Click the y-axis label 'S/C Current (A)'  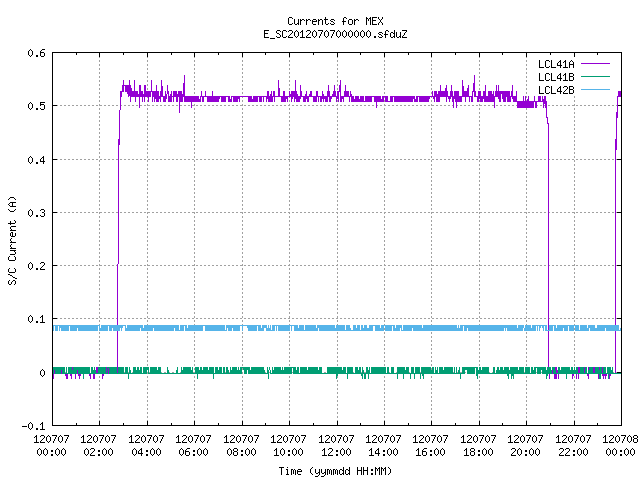[13, 240]
